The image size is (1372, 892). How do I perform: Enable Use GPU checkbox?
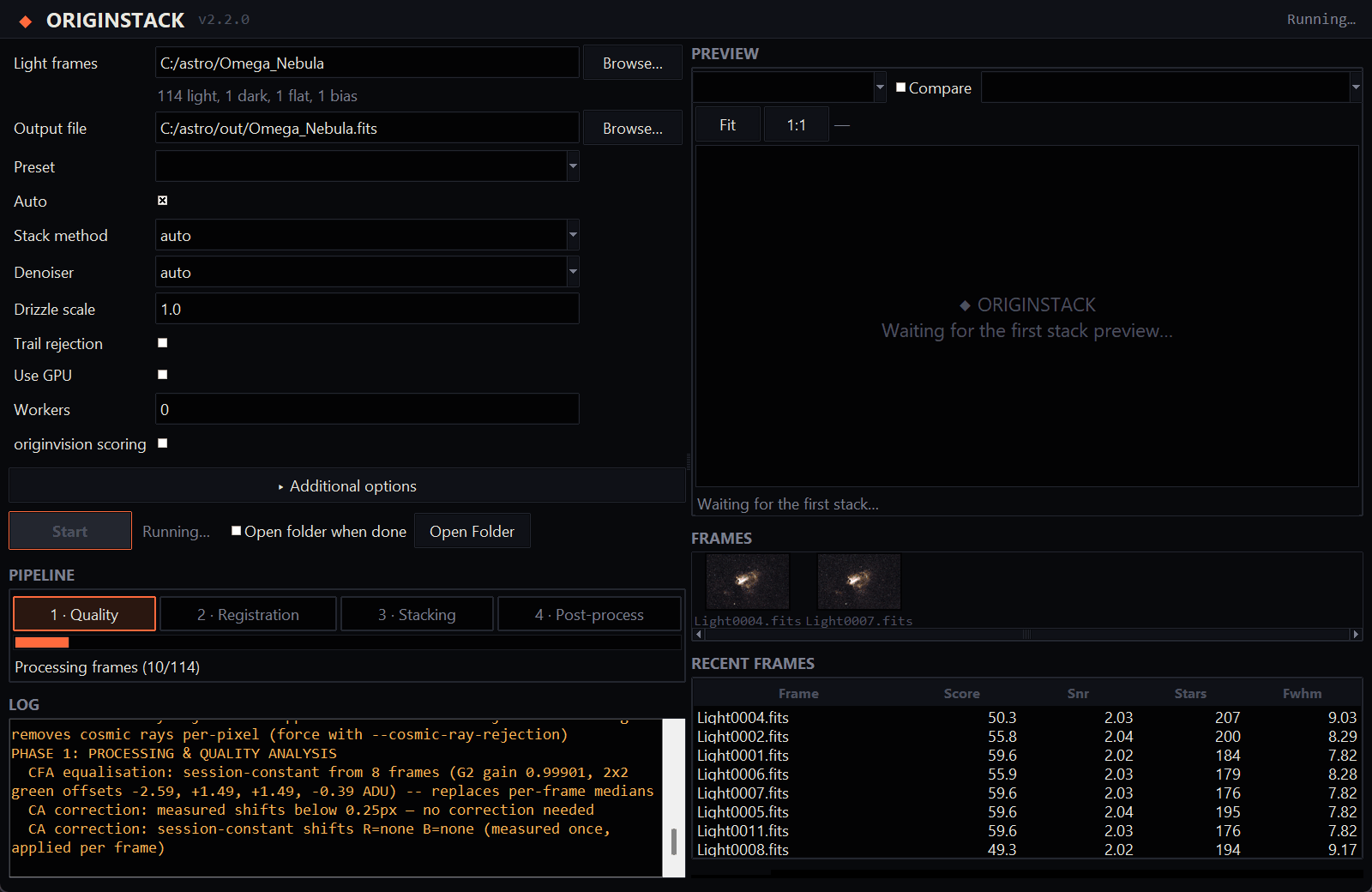pos(163,375)
